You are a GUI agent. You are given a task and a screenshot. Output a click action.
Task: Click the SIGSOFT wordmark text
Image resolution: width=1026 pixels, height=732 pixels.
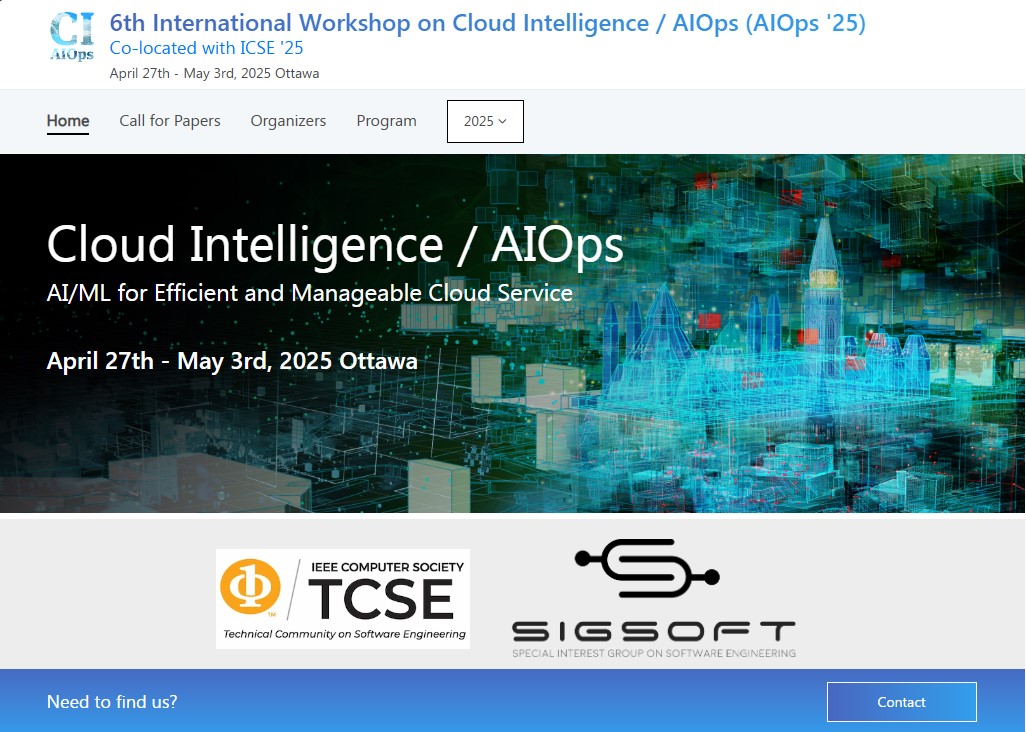(653, 632)
